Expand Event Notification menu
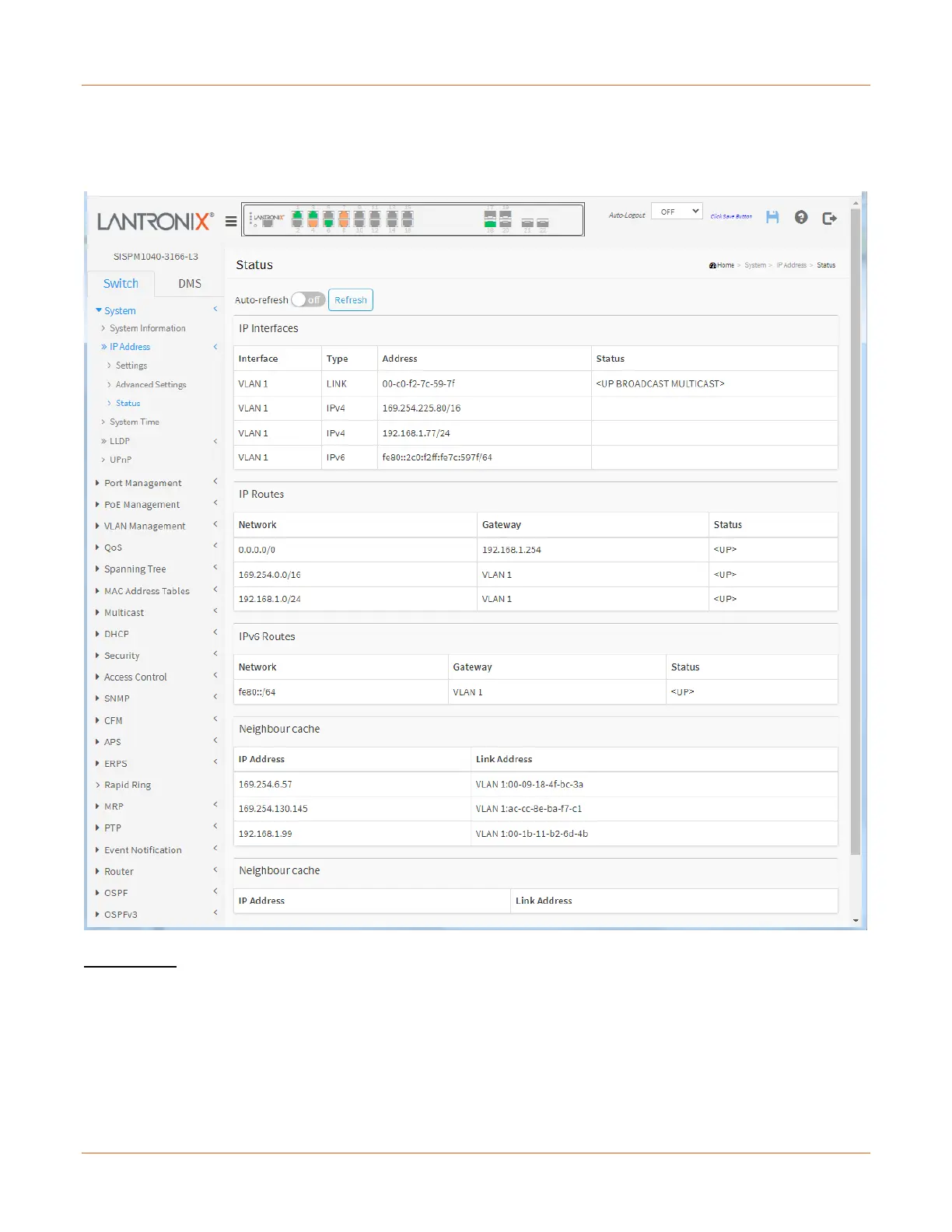This screenshot has width=952, height=1232. [x=143, y=850]
